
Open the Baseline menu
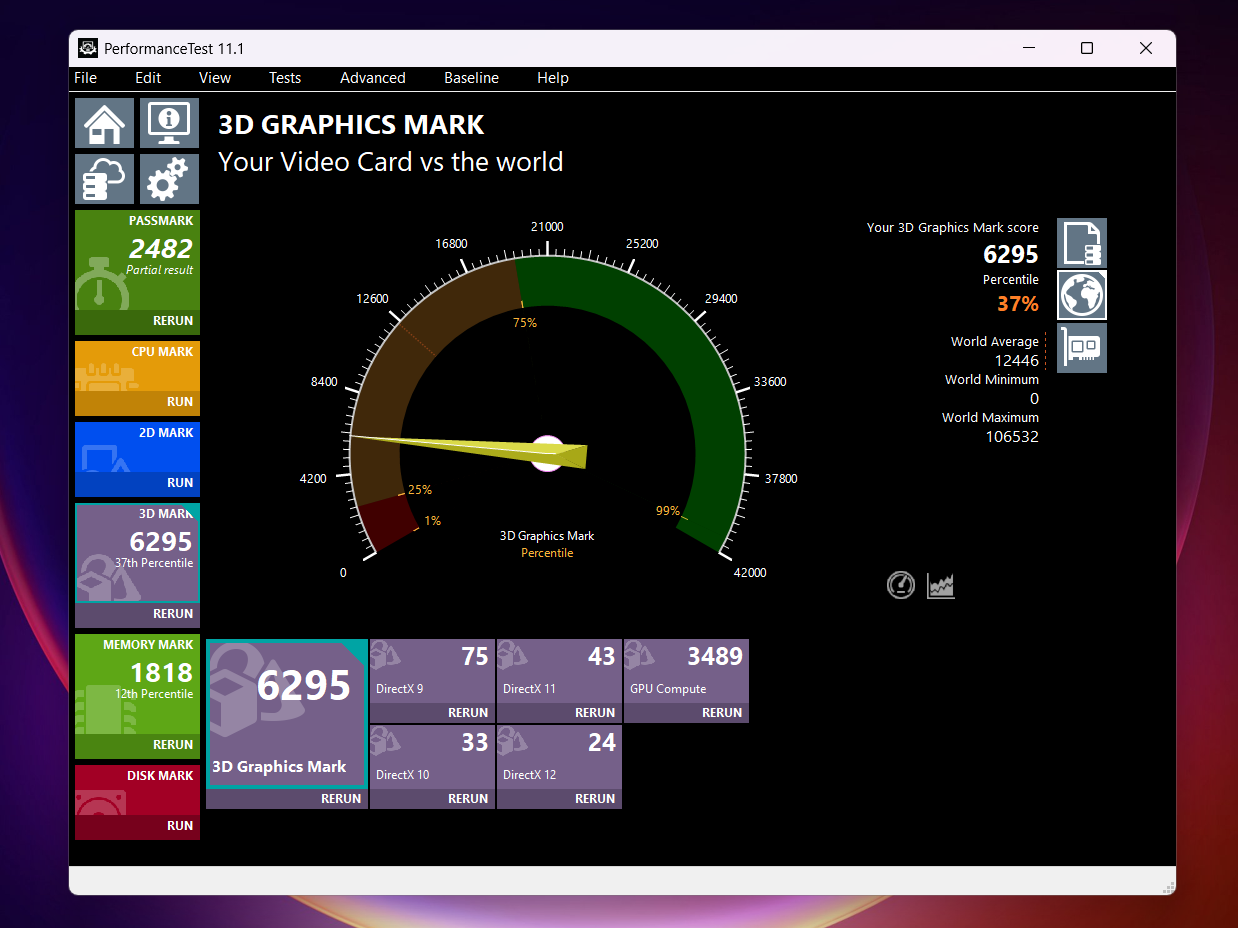pyautogui.click(x=471, y=78)
